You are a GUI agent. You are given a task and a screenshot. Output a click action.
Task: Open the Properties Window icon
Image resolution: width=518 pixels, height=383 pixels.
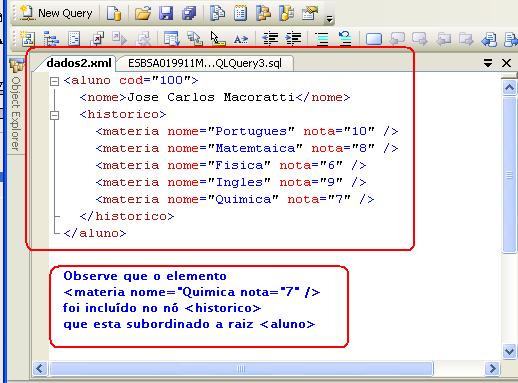click(x=310, y=14)
